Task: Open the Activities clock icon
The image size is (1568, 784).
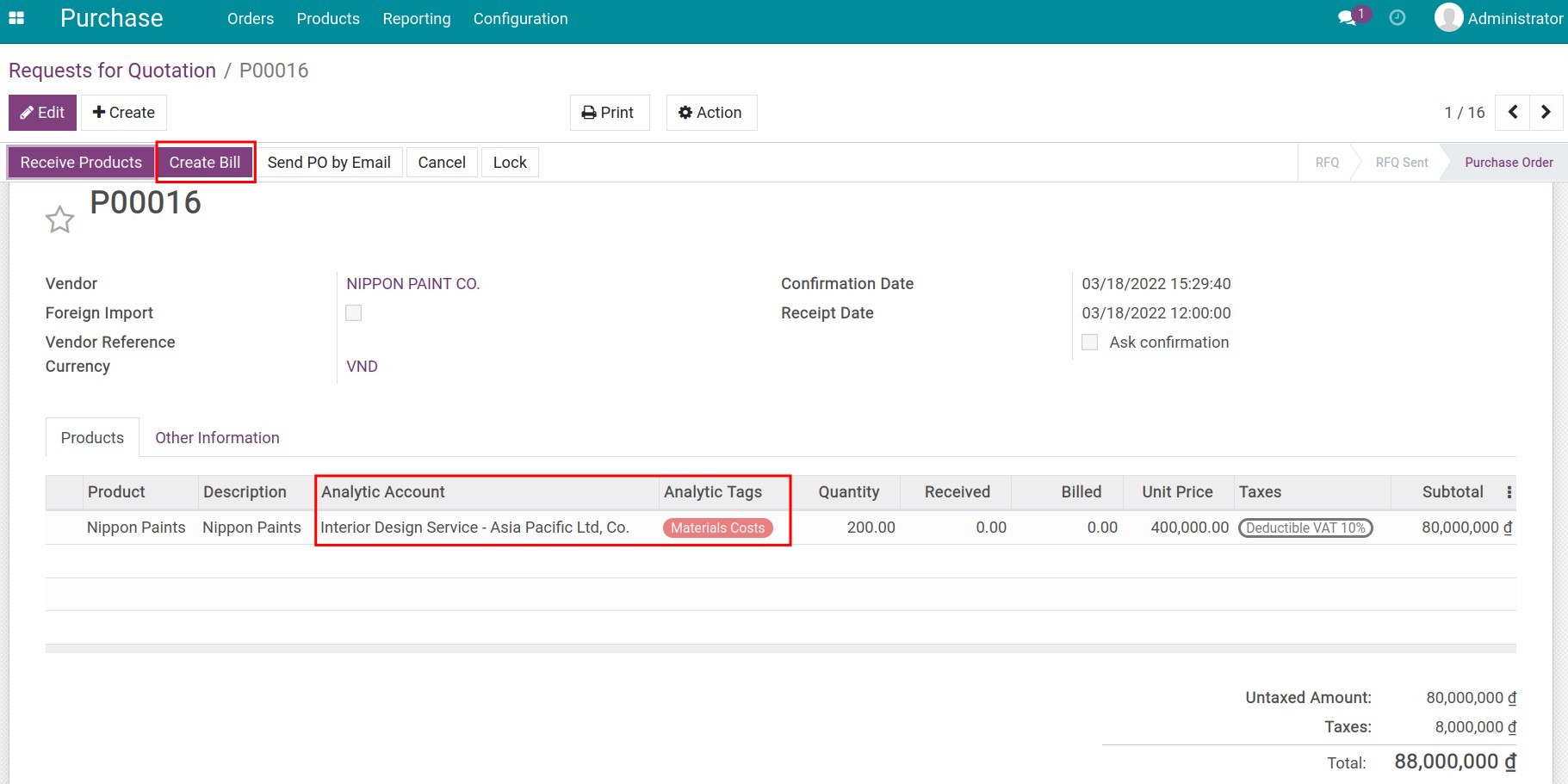Action: coord(1397,17)
